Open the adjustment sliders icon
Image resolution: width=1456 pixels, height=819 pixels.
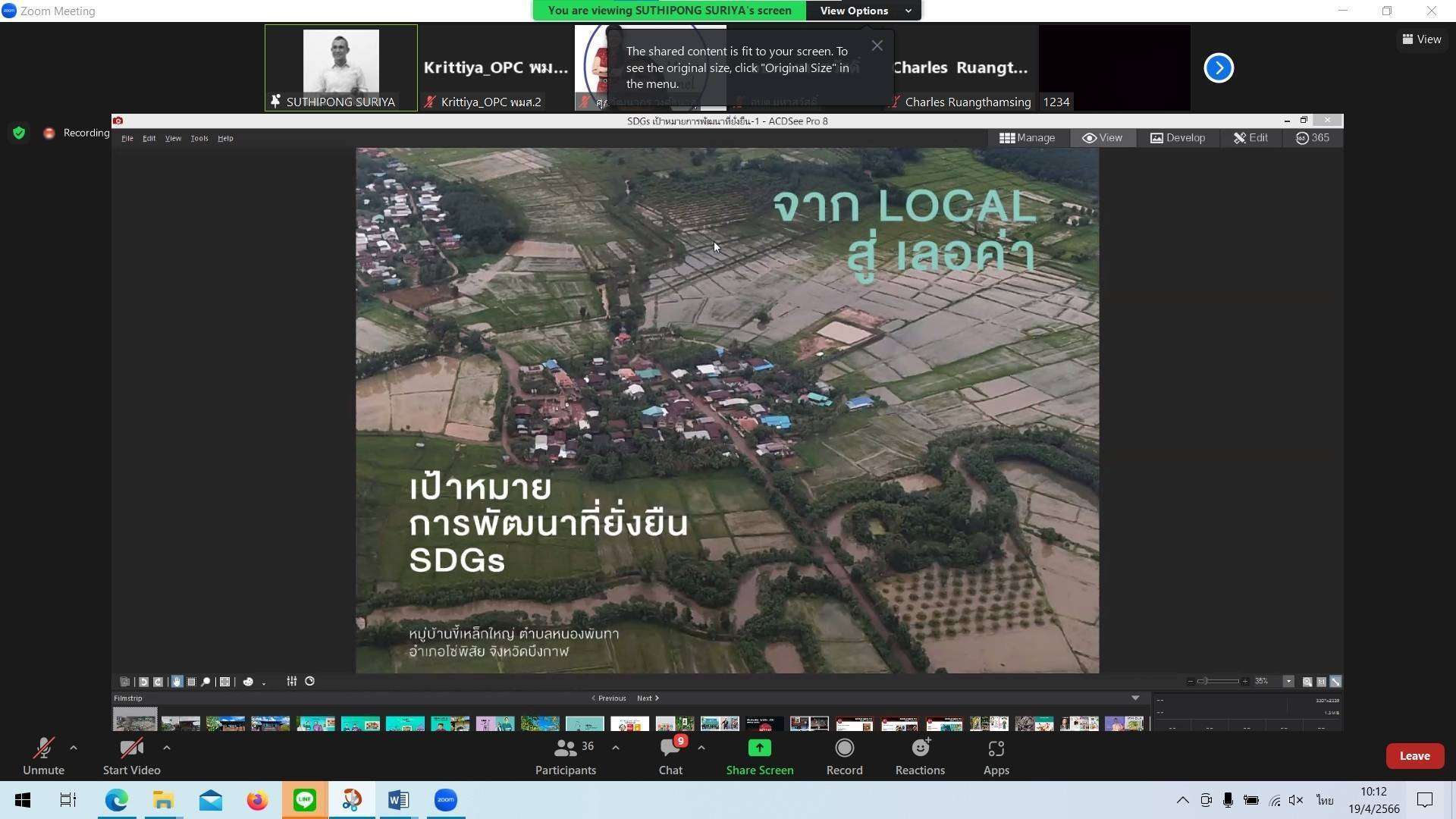tap(291, 681)
